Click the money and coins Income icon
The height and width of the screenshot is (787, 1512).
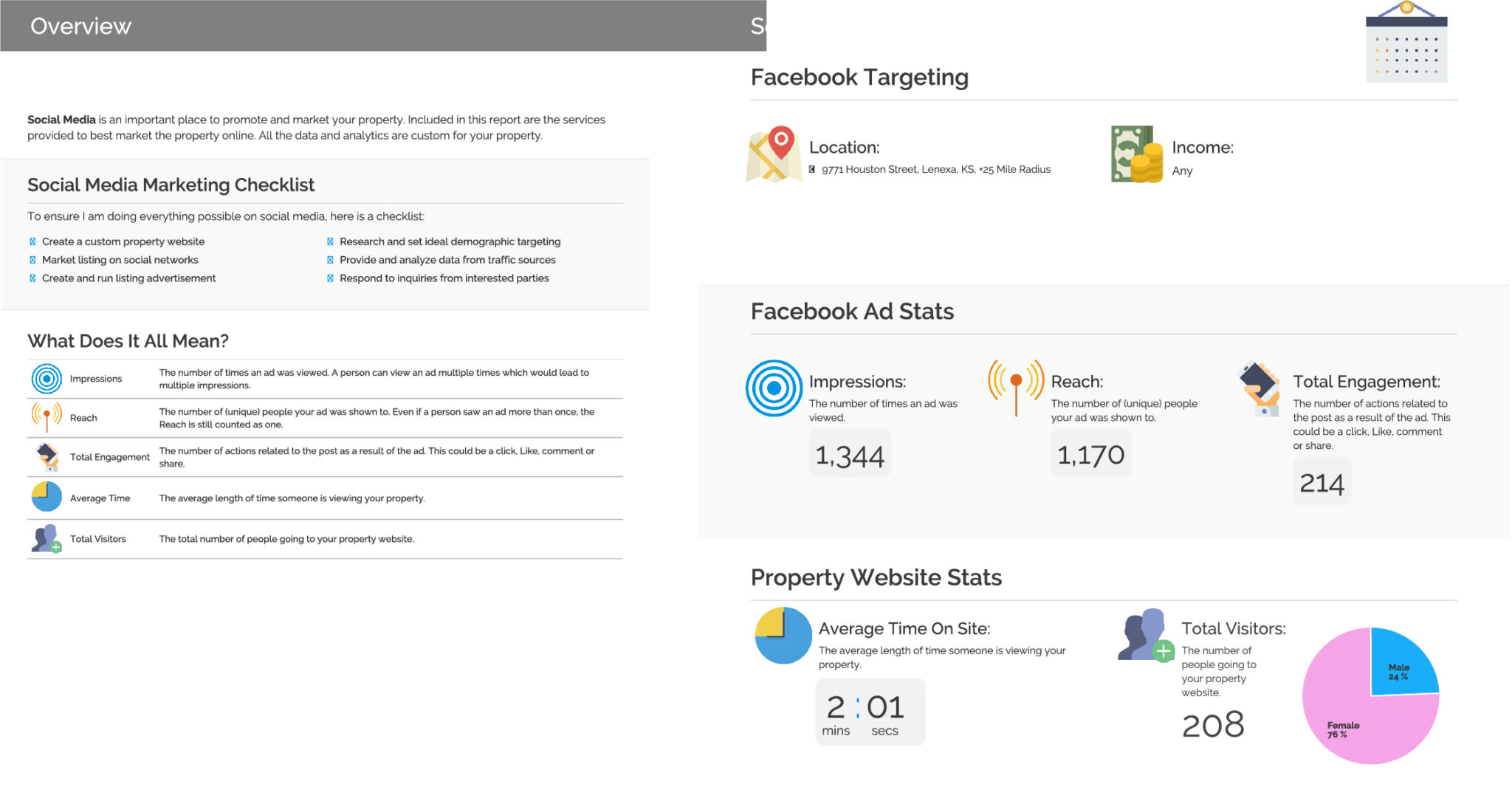coord(1136,154)
